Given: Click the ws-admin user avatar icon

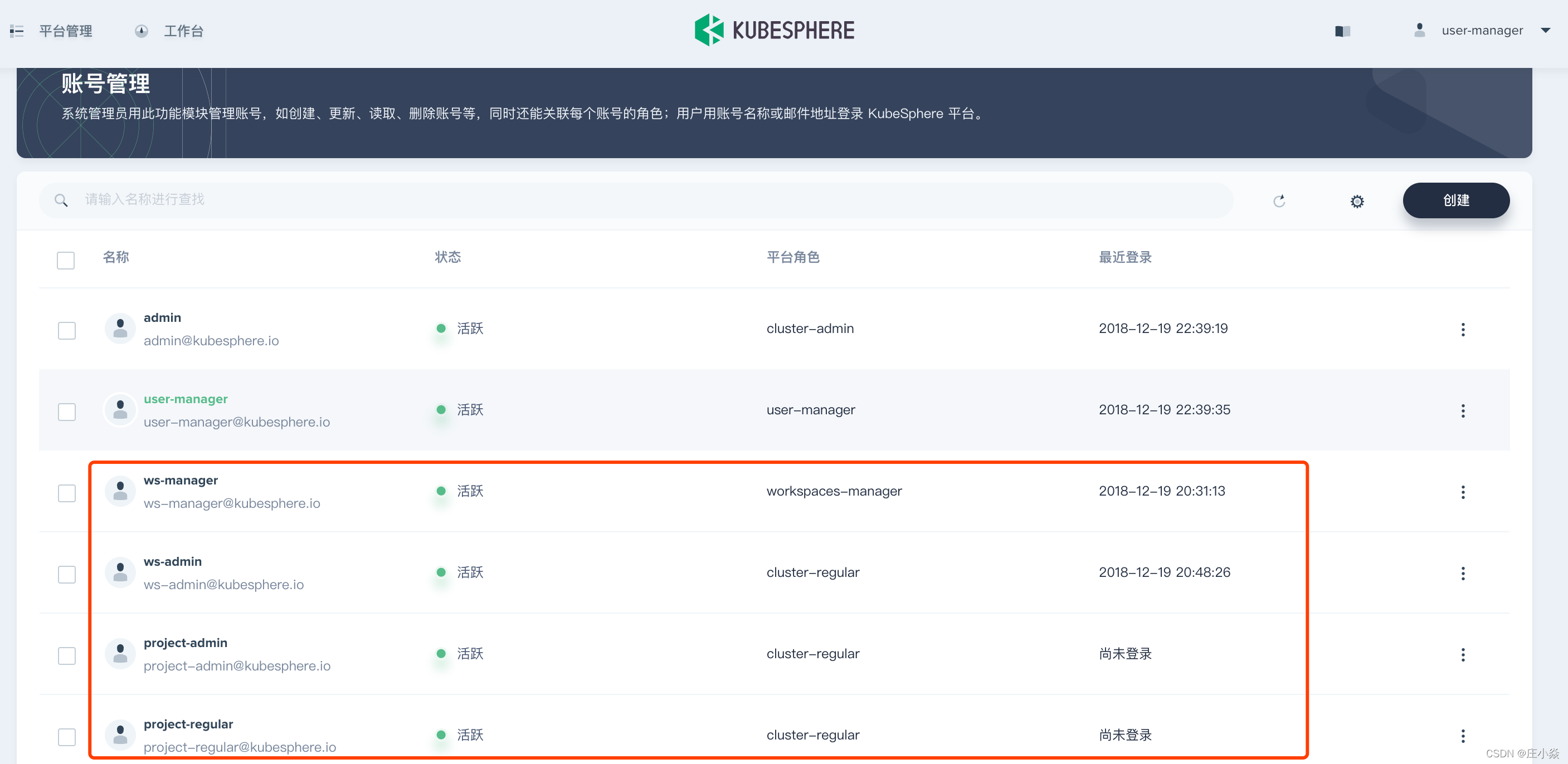Looking at the screenshot, I should point(120,572).
